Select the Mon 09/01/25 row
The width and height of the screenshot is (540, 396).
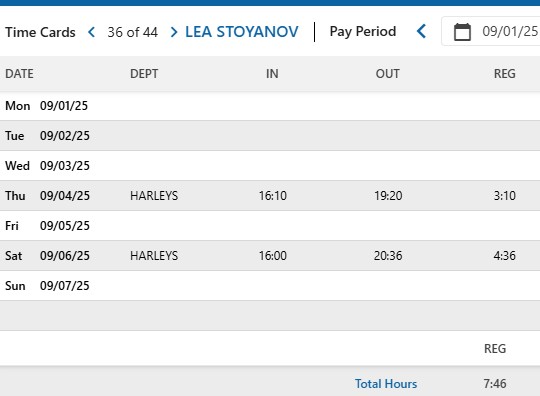tap(270, 105)
